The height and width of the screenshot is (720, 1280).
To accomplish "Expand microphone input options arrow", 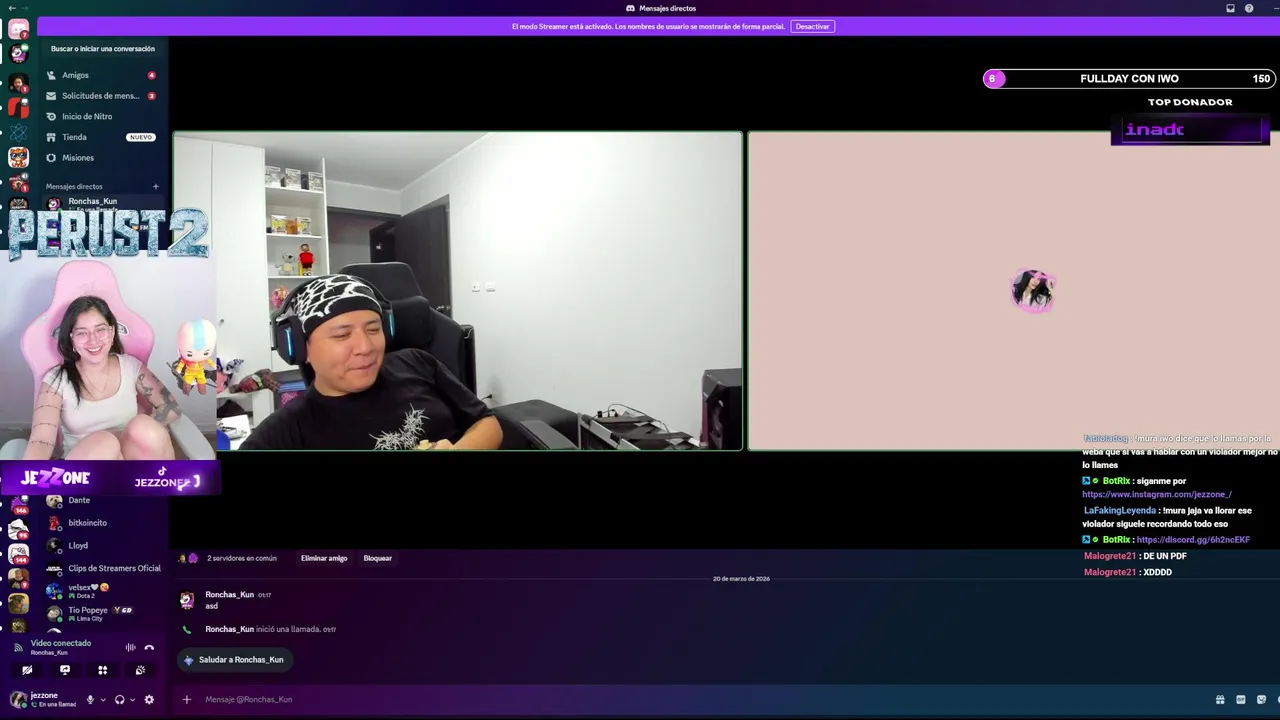I will point(102,700).
